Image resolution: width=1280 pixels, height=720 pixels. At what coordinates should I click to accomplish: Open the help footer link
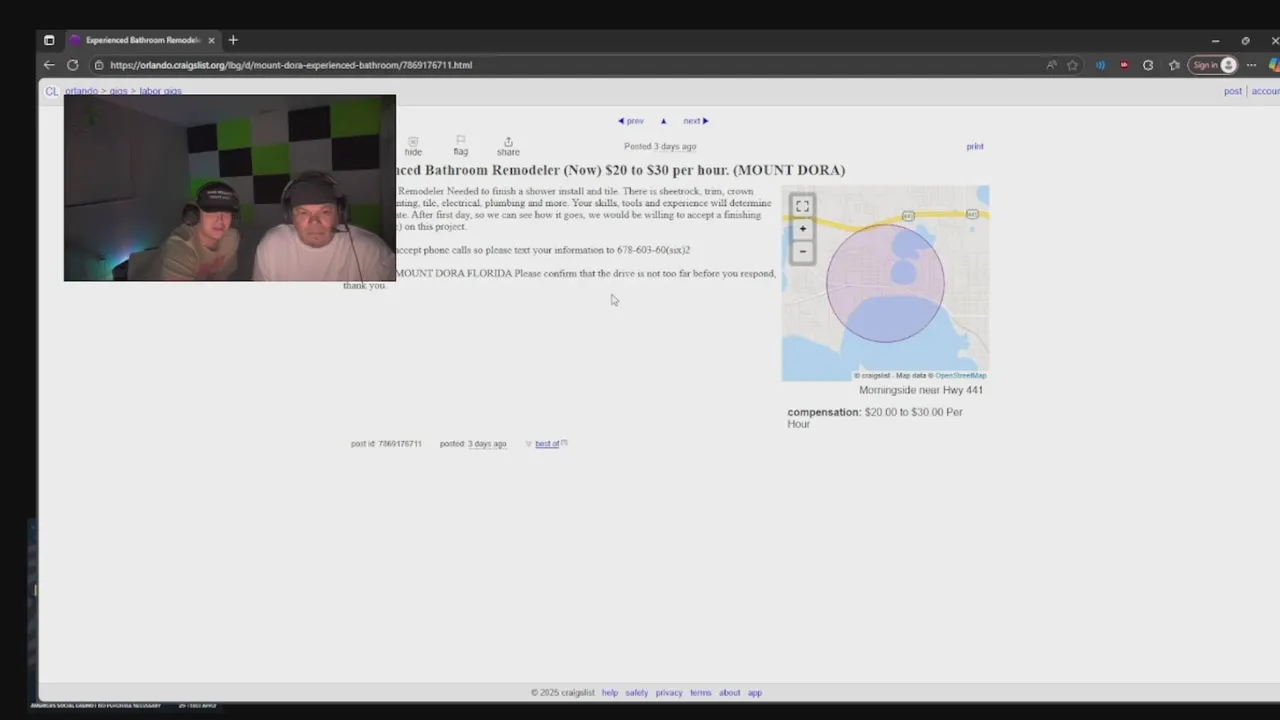(610, 693)
